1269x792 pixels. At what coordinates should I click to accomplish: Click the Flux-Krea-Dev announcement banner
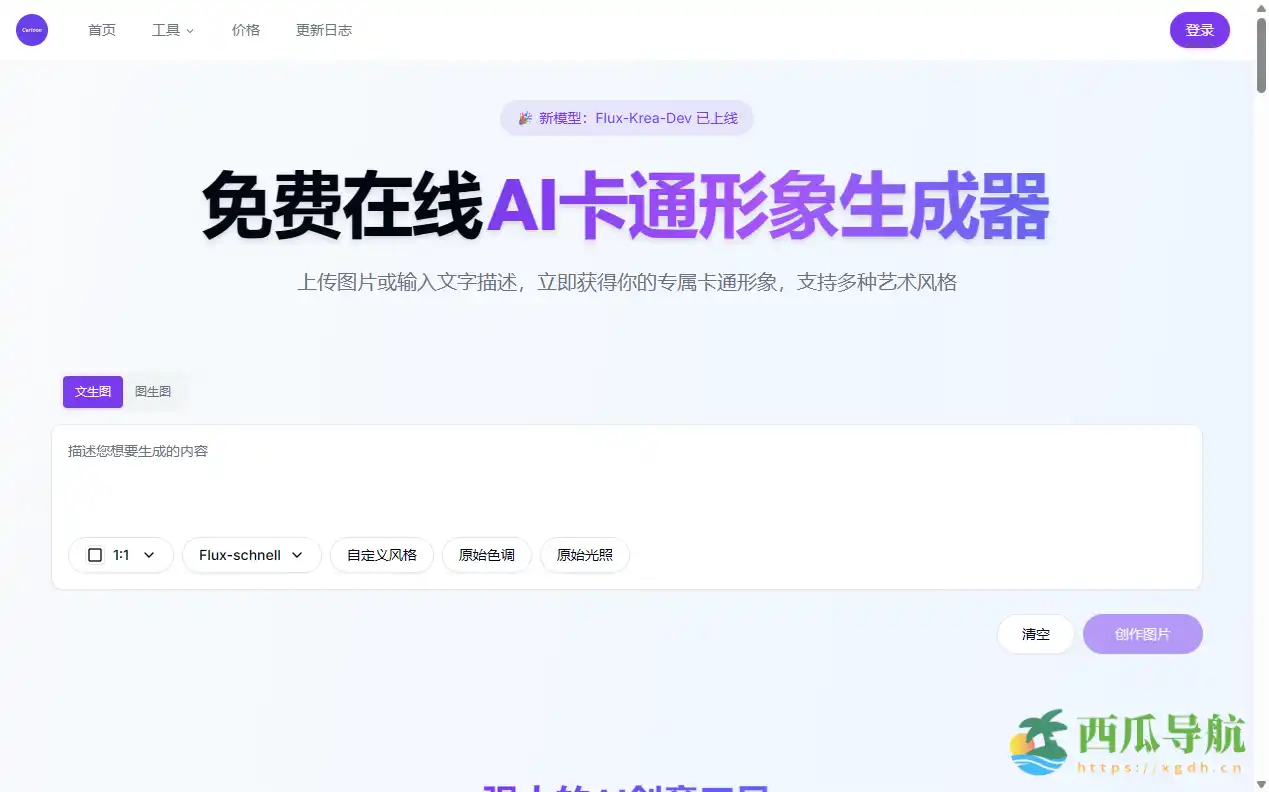[x=626, y=118]
